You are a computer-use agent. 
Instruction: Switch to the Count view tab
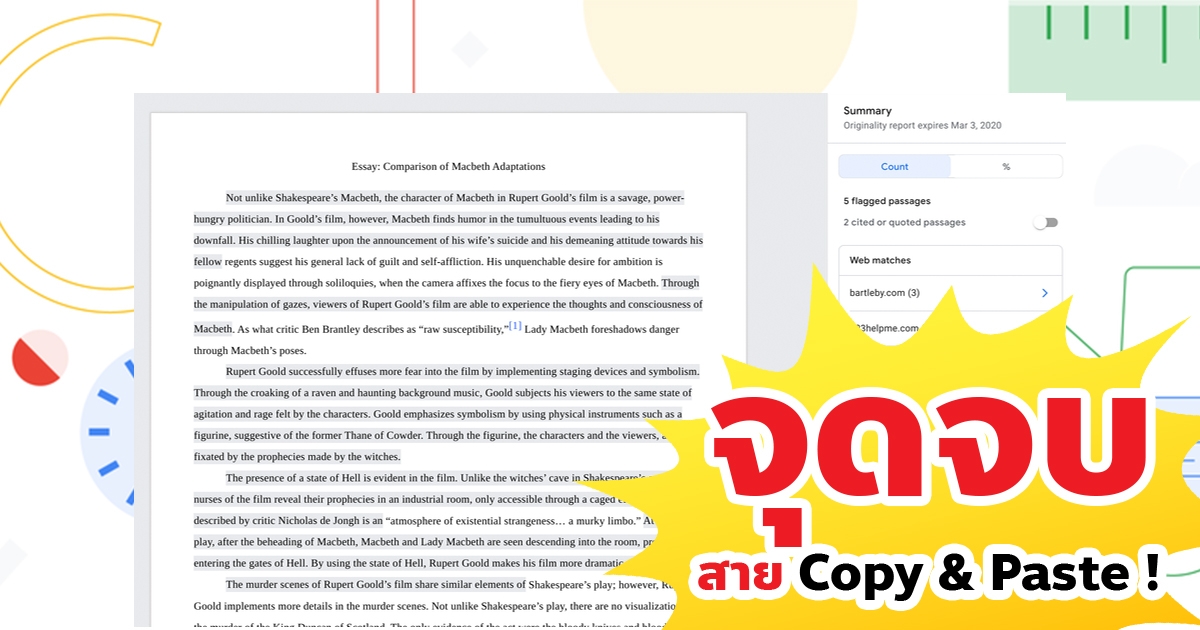894,167
